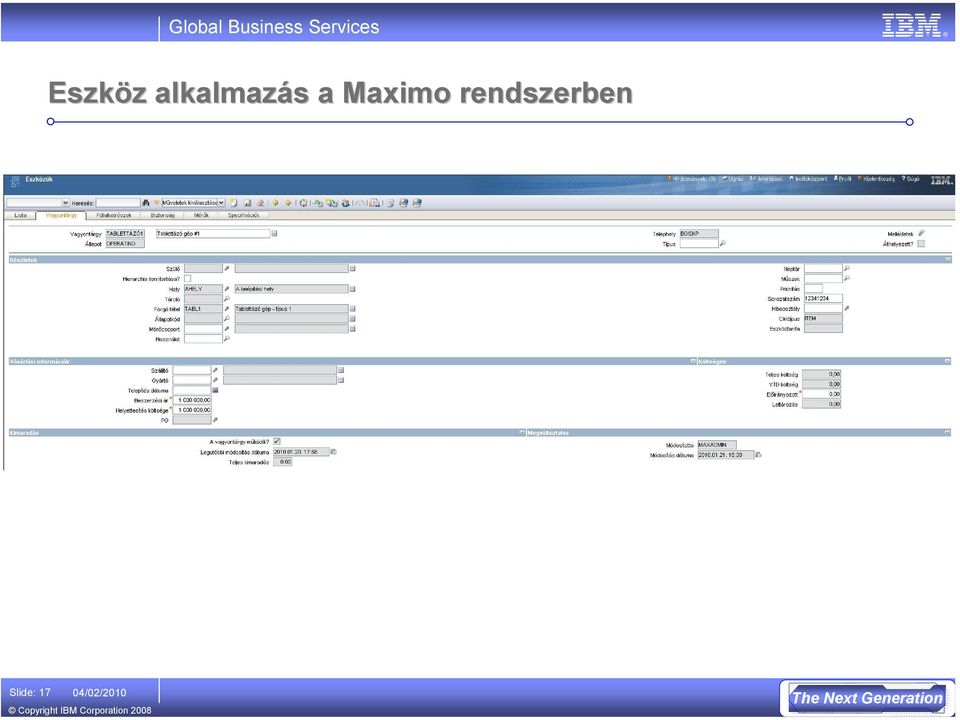Open detail menu beside PO field
This screenshot has width=960, height=720.
215,420
